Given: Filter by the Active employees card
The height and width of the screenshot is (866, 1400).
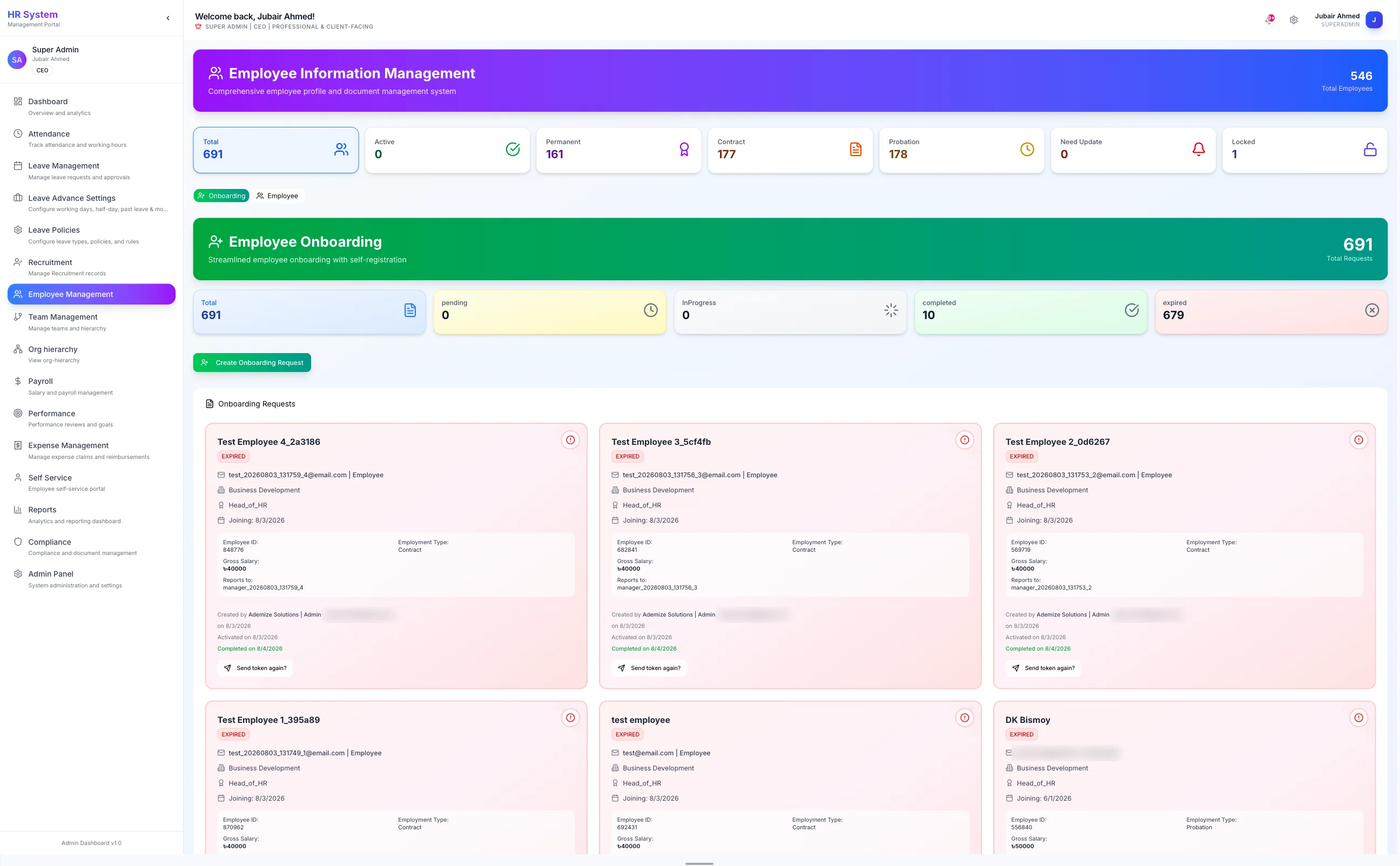Looking at the screenshot, I should tap(447, 150).
